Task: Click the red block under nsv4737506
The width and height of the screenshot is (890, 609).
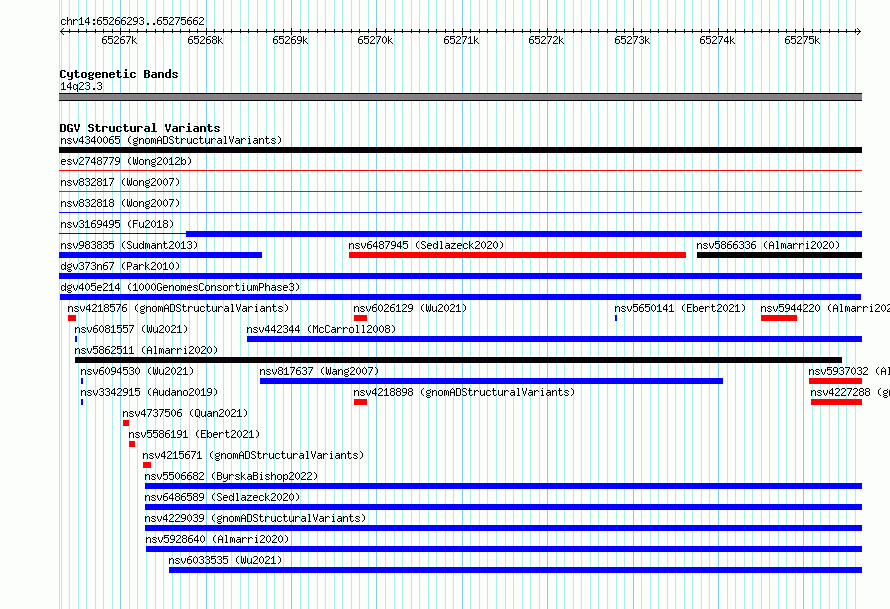Action: pyautogui.click(x=126, y=423)
